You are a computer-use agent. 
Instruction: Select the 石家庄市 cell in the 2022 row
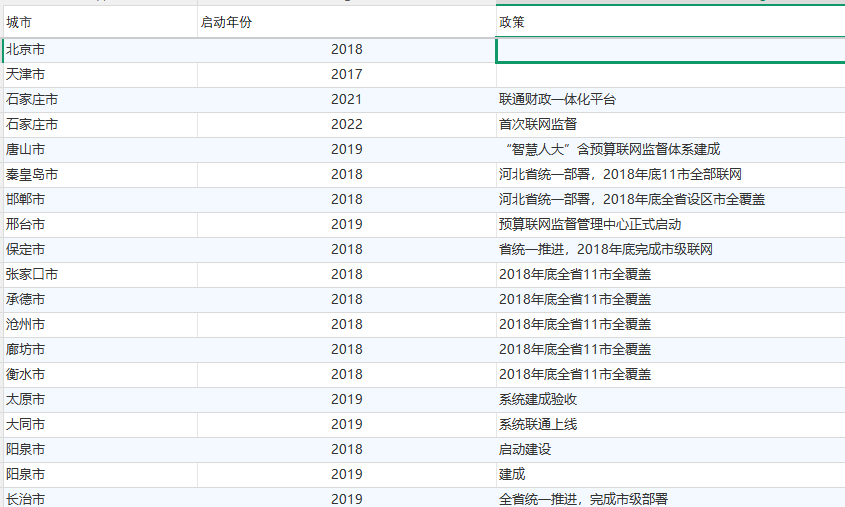click(100, 125)
